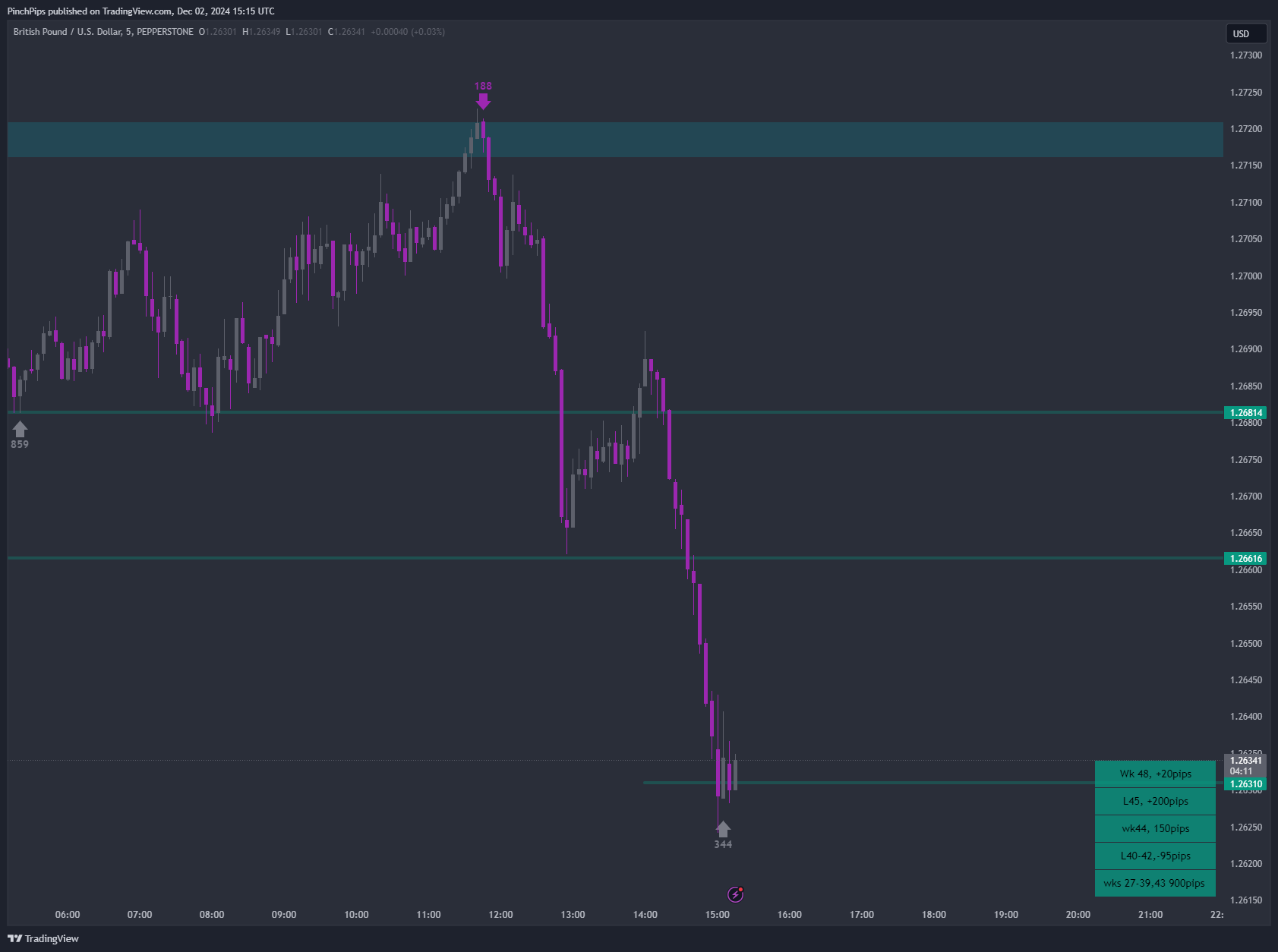Screen dimensions: 1278x952
Task: Select the 1.26814 price line label
Action: [x=1245, y=413]
